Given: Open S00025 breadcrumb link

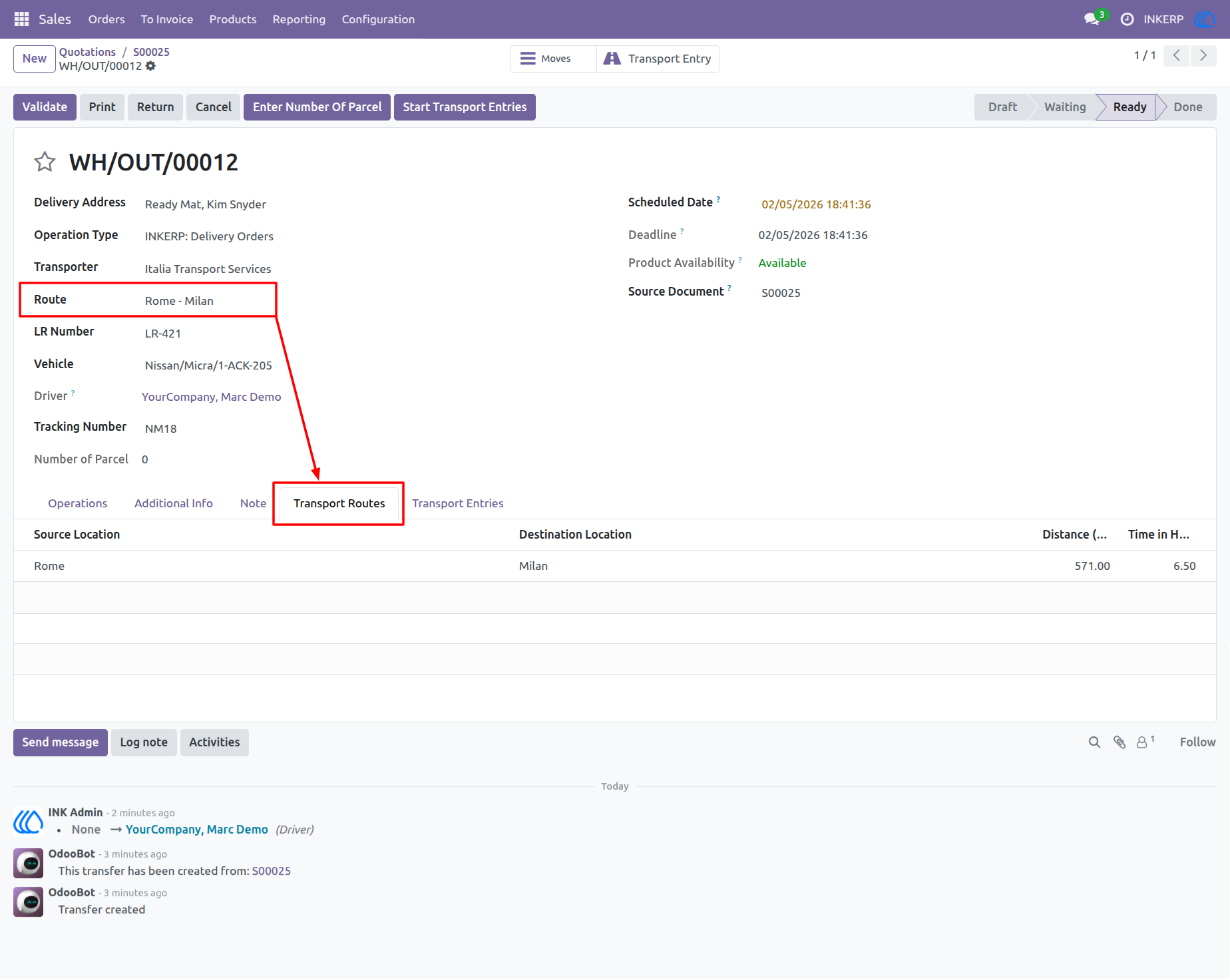Looking at the screenshot, I should pyautogui.click(x=151, y=52).
